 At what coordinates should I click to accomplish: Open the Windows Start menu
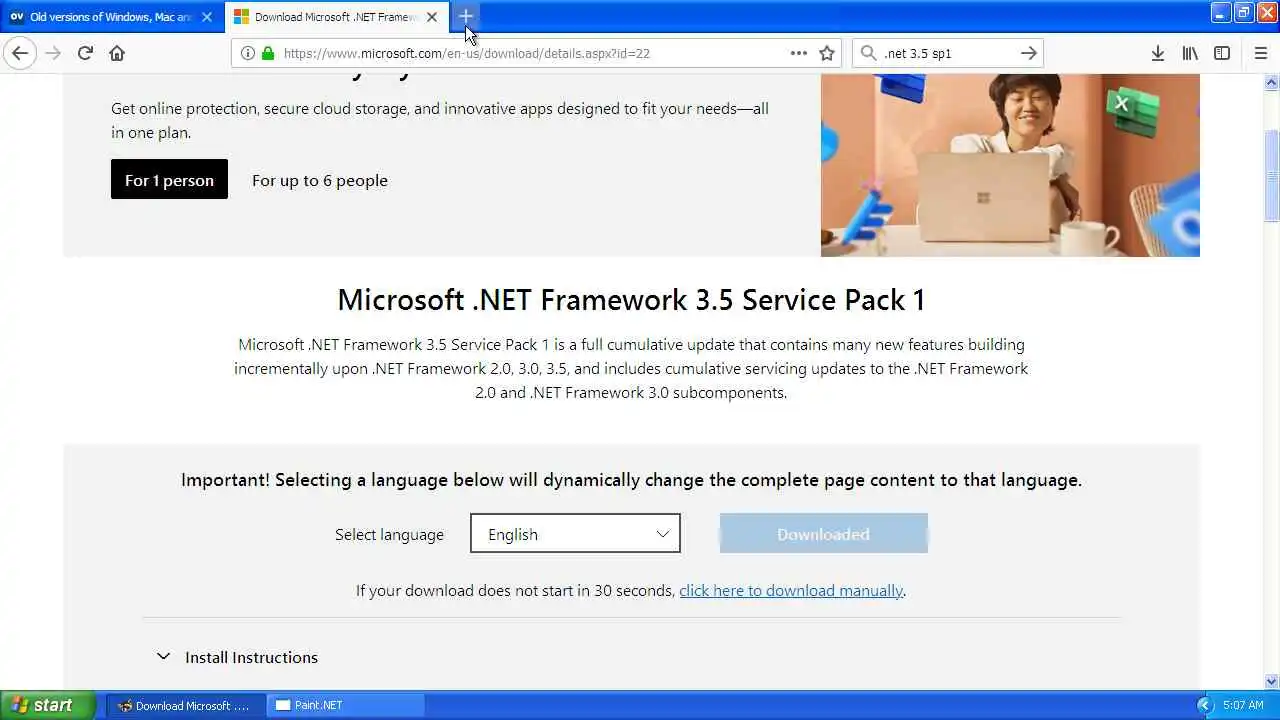48,705
